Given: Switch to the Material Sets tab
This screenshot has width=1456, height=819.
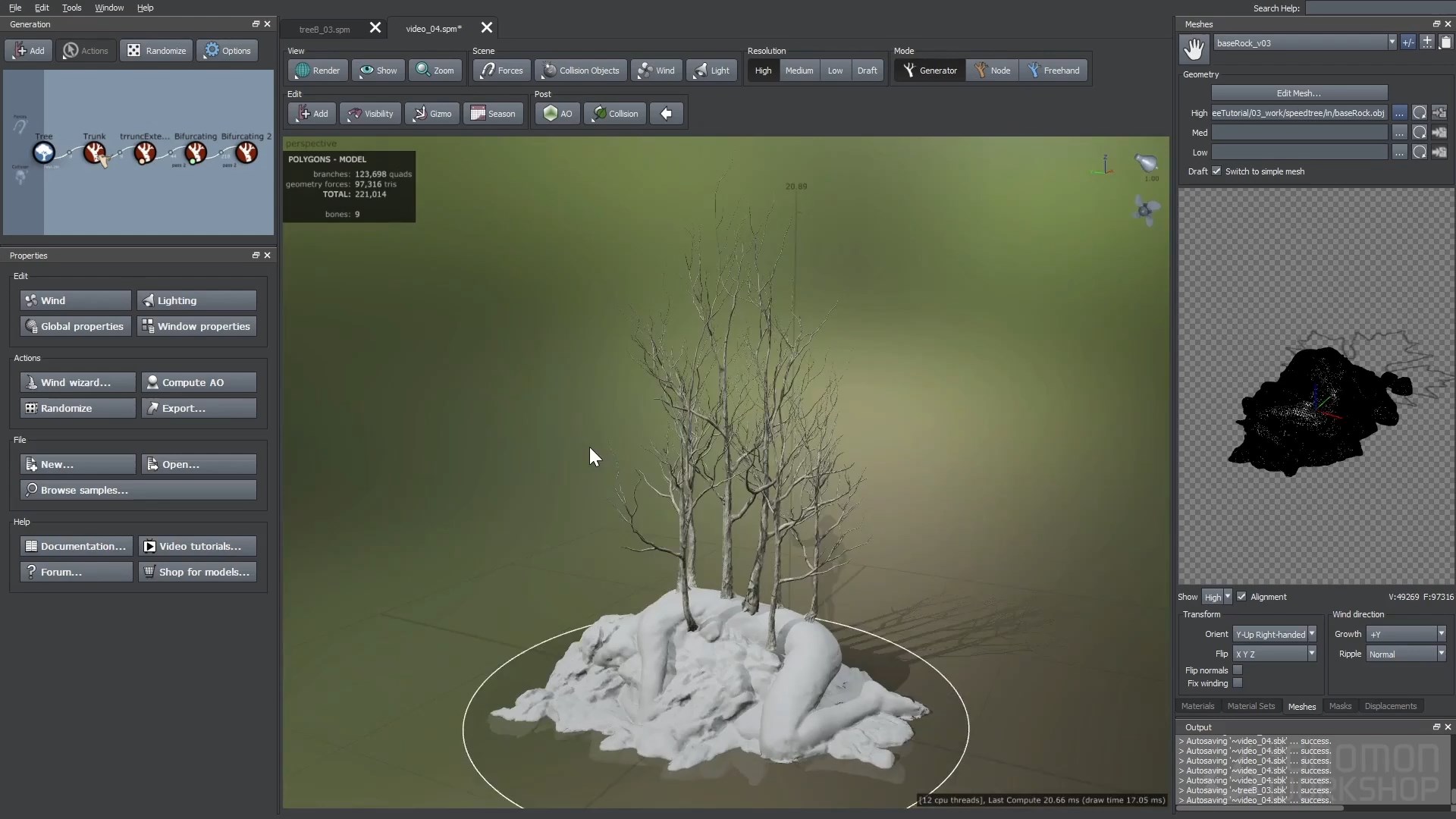Looking at the screenshot, I should click(x=1251, y=706).
